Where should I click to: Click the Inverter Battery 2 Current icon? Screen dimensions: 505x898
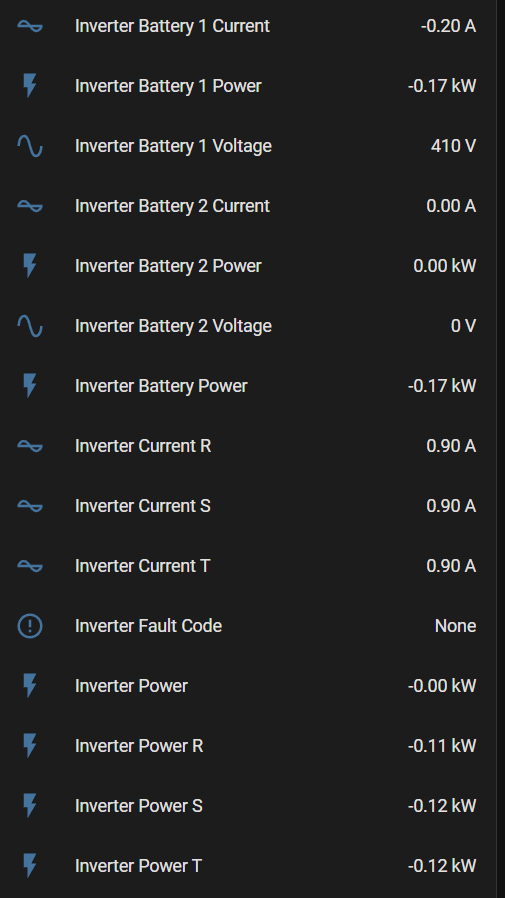[x=30, y=206]
